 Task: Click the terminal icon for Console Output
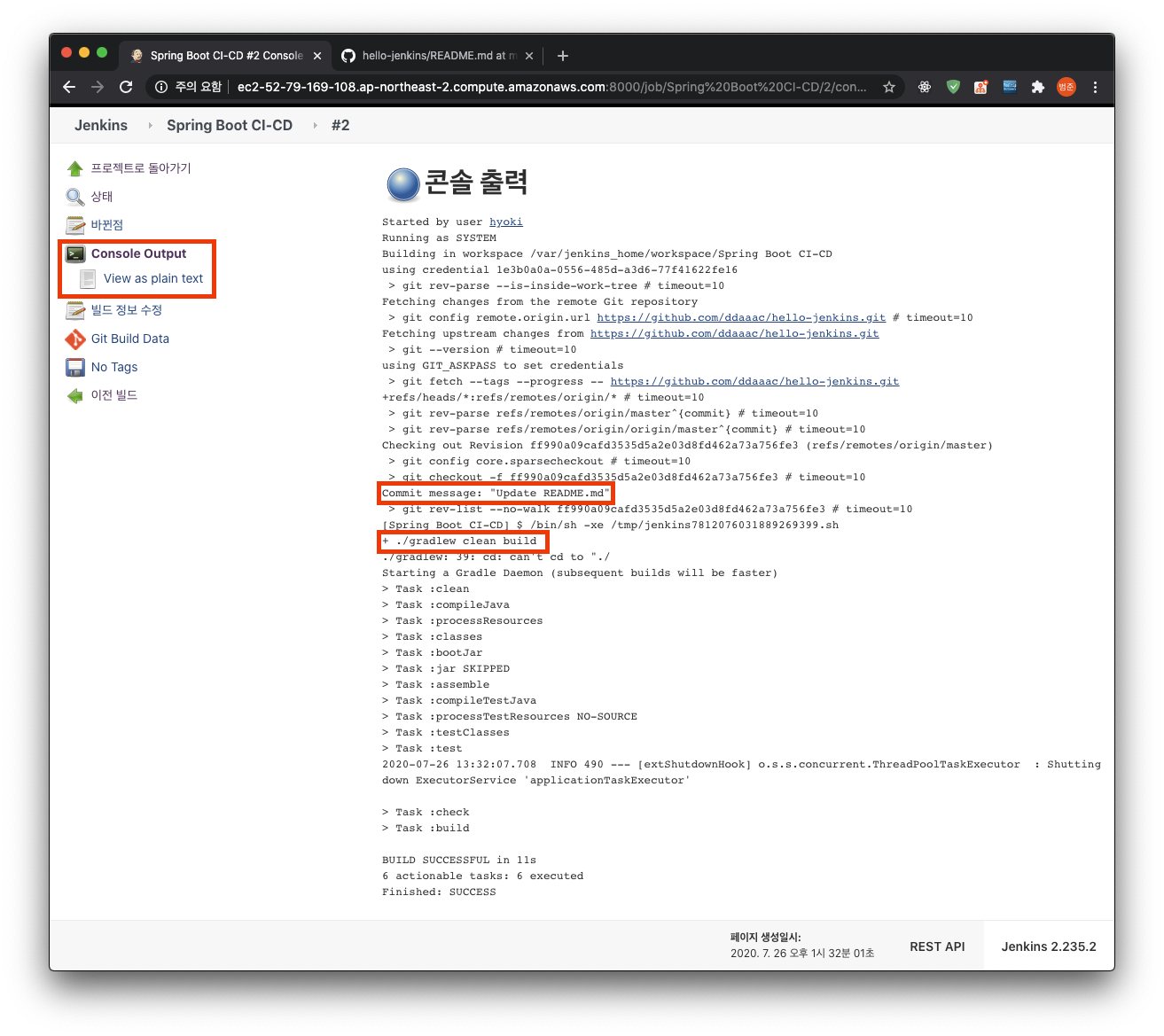pos(75,253)
